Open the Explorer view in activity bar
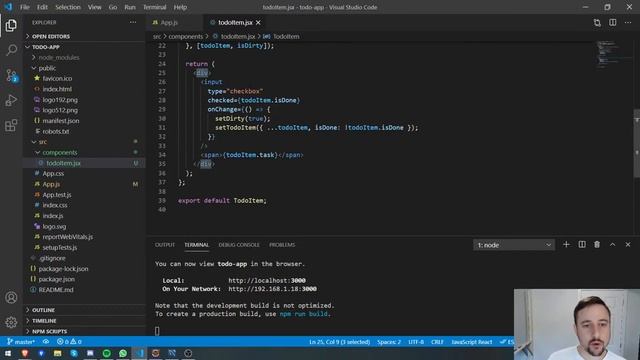Screen dimensions: 640x360 click(11, 26)
